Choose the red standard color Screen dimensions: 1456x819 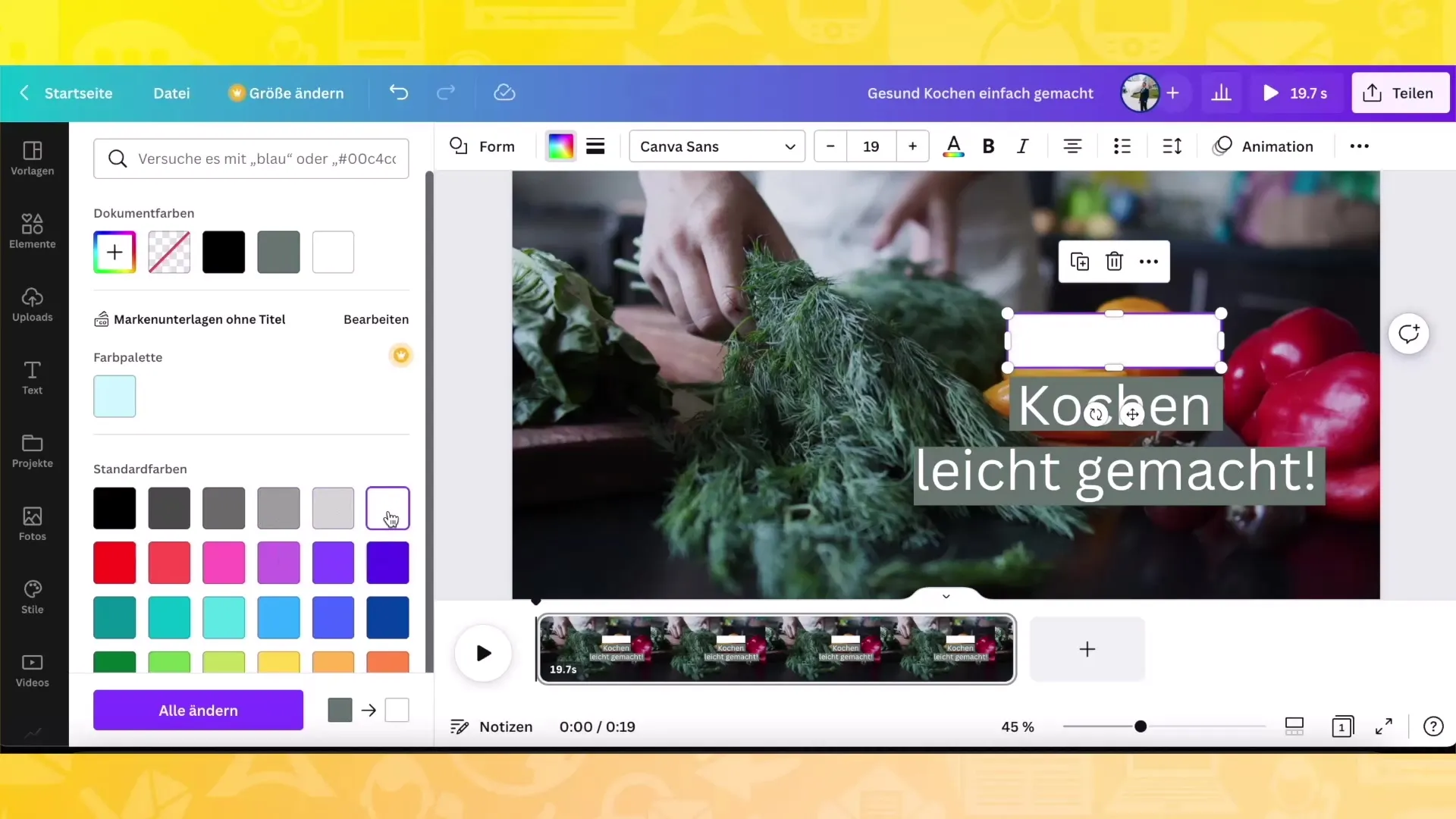(115, 563)
